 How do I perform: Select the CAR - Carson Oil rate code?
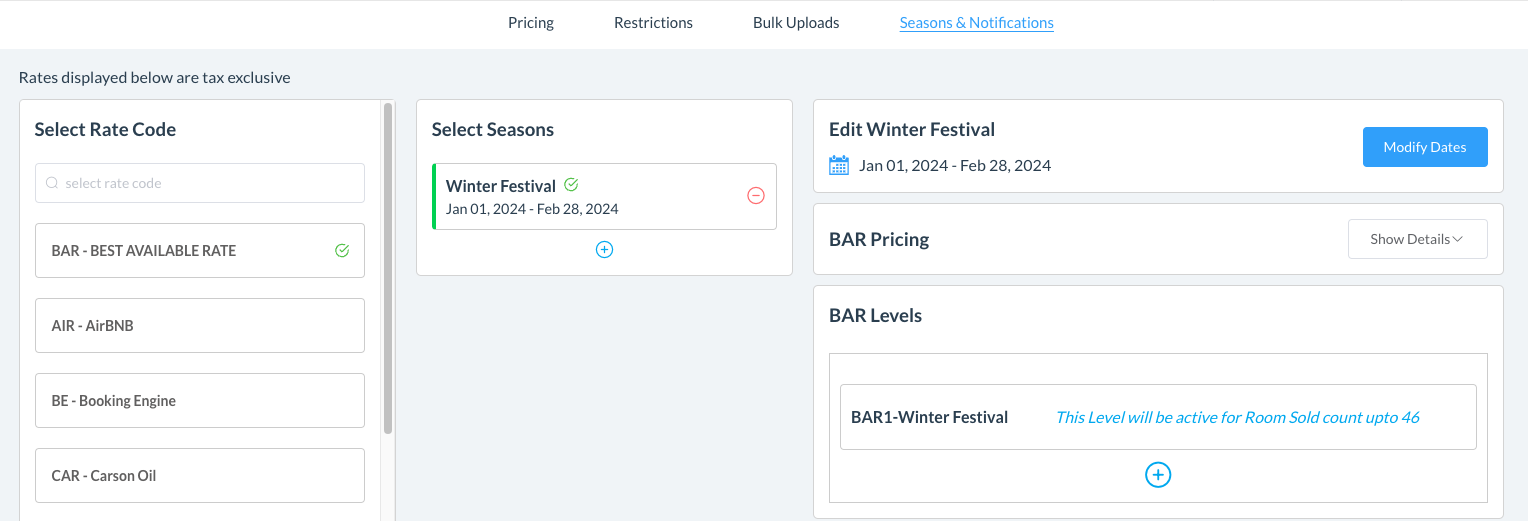(199, 476)
